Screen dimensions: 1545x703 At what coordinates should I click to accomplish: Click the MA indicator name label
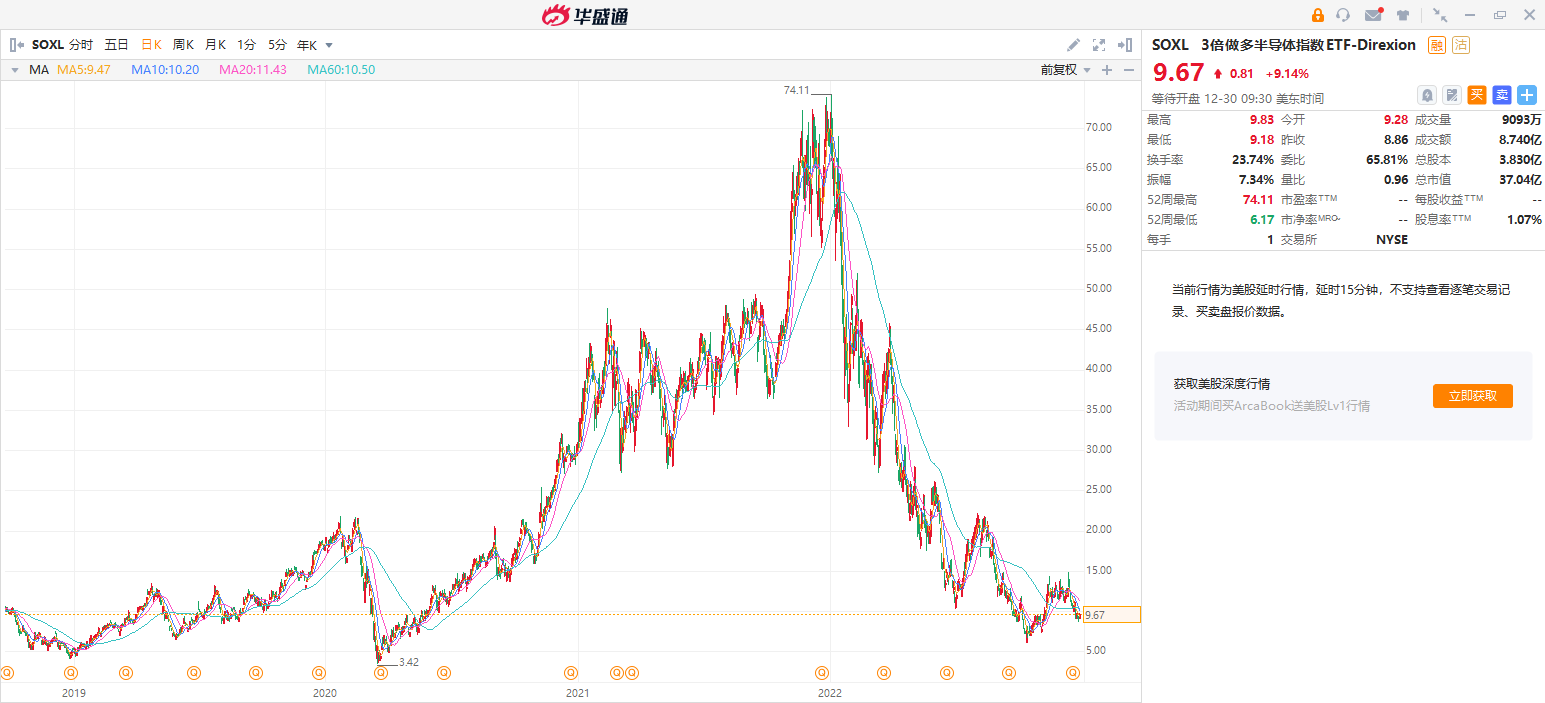[39, 70]
